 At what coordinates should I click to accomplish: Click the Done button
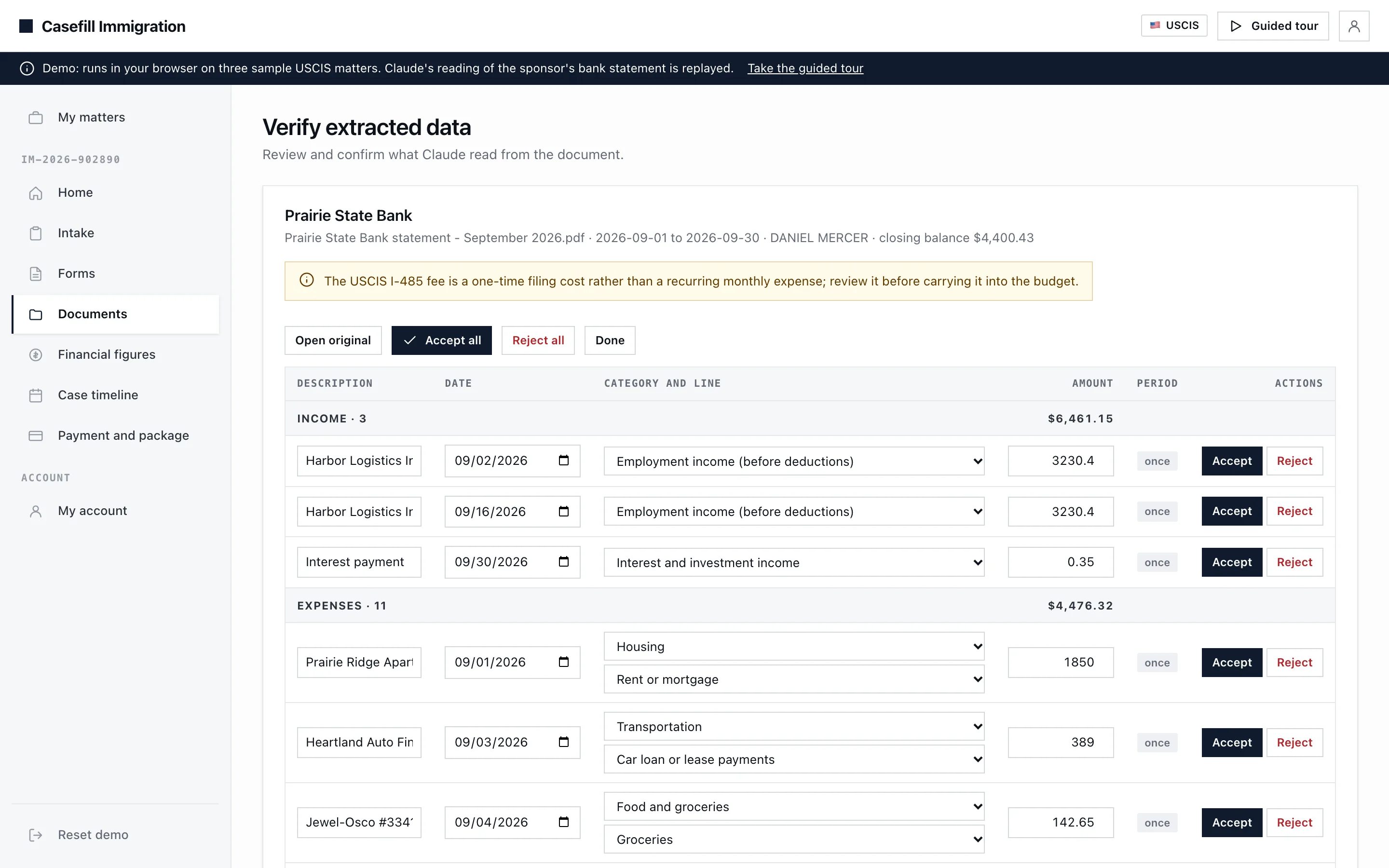coord(610,340)
